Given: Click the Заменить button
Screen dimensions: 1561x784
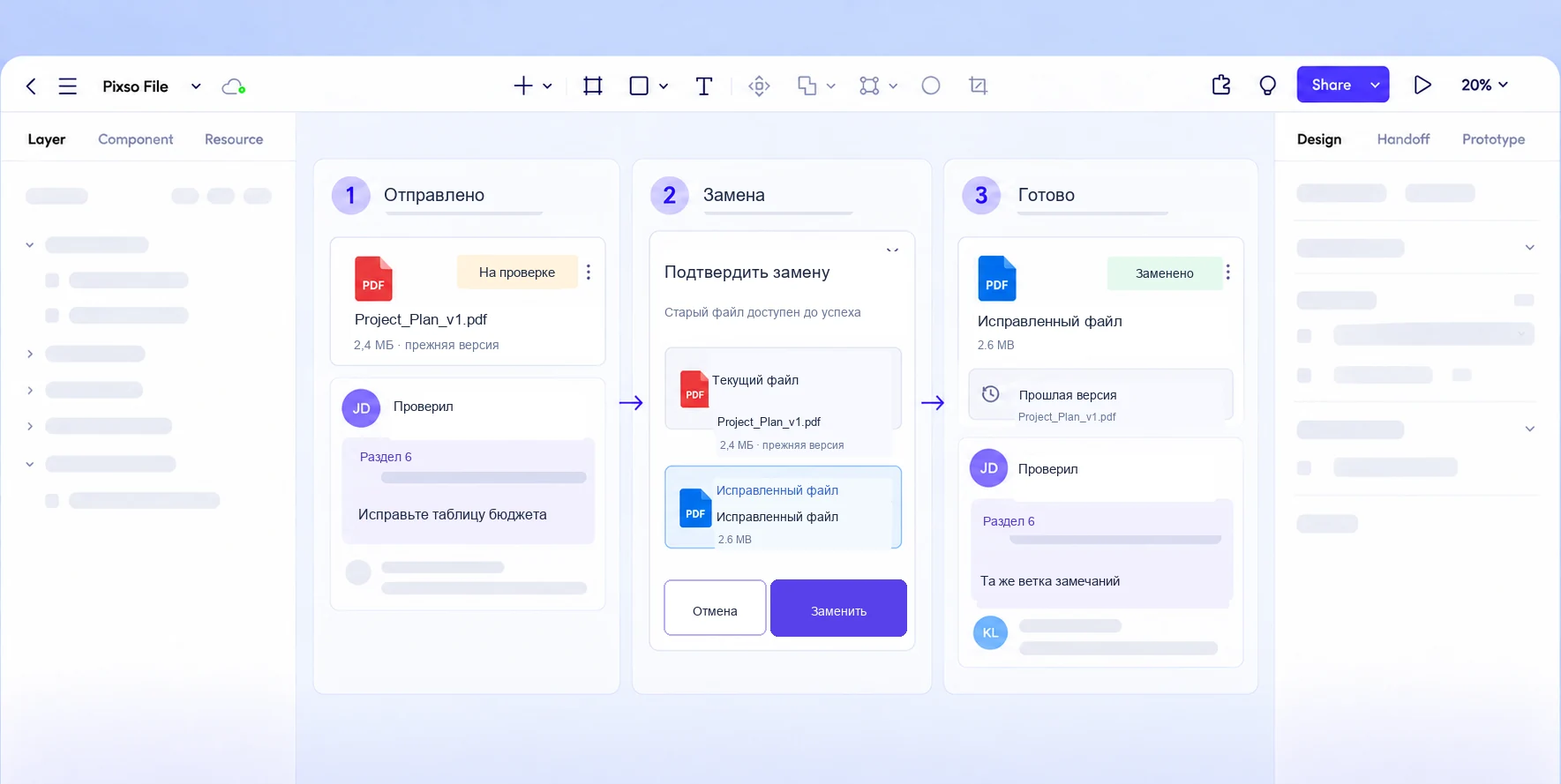Looking at the screenshot, I should point(838,608).
